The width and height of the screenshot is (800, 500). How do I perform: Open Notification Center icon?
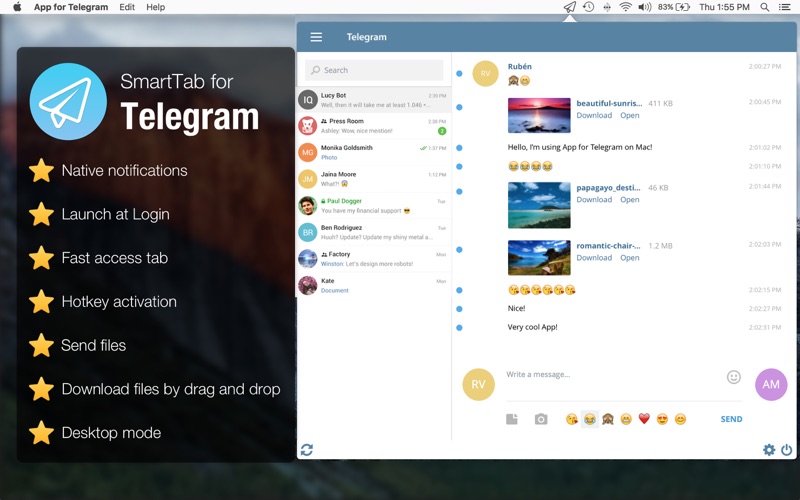pos(785,7)
